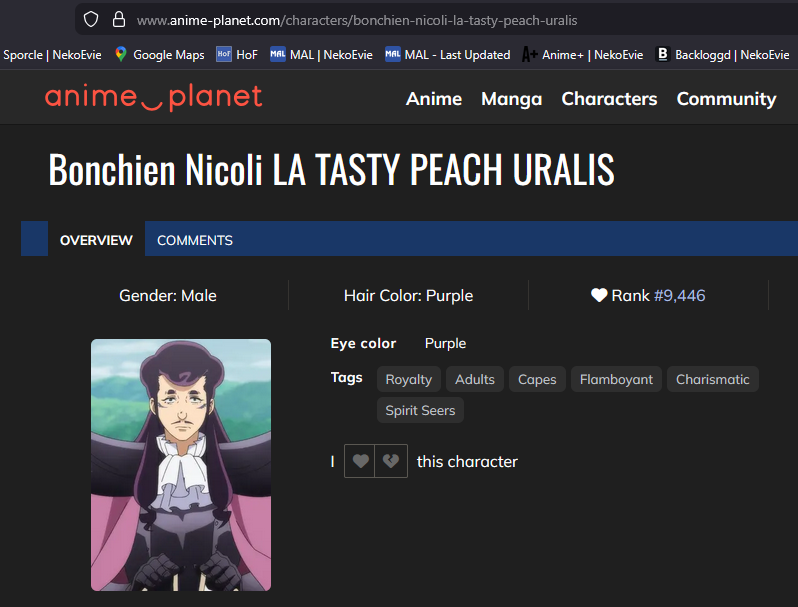Viewport: 798px width, 607px height.
Task: Click the Capes tag
Action: 537,379
